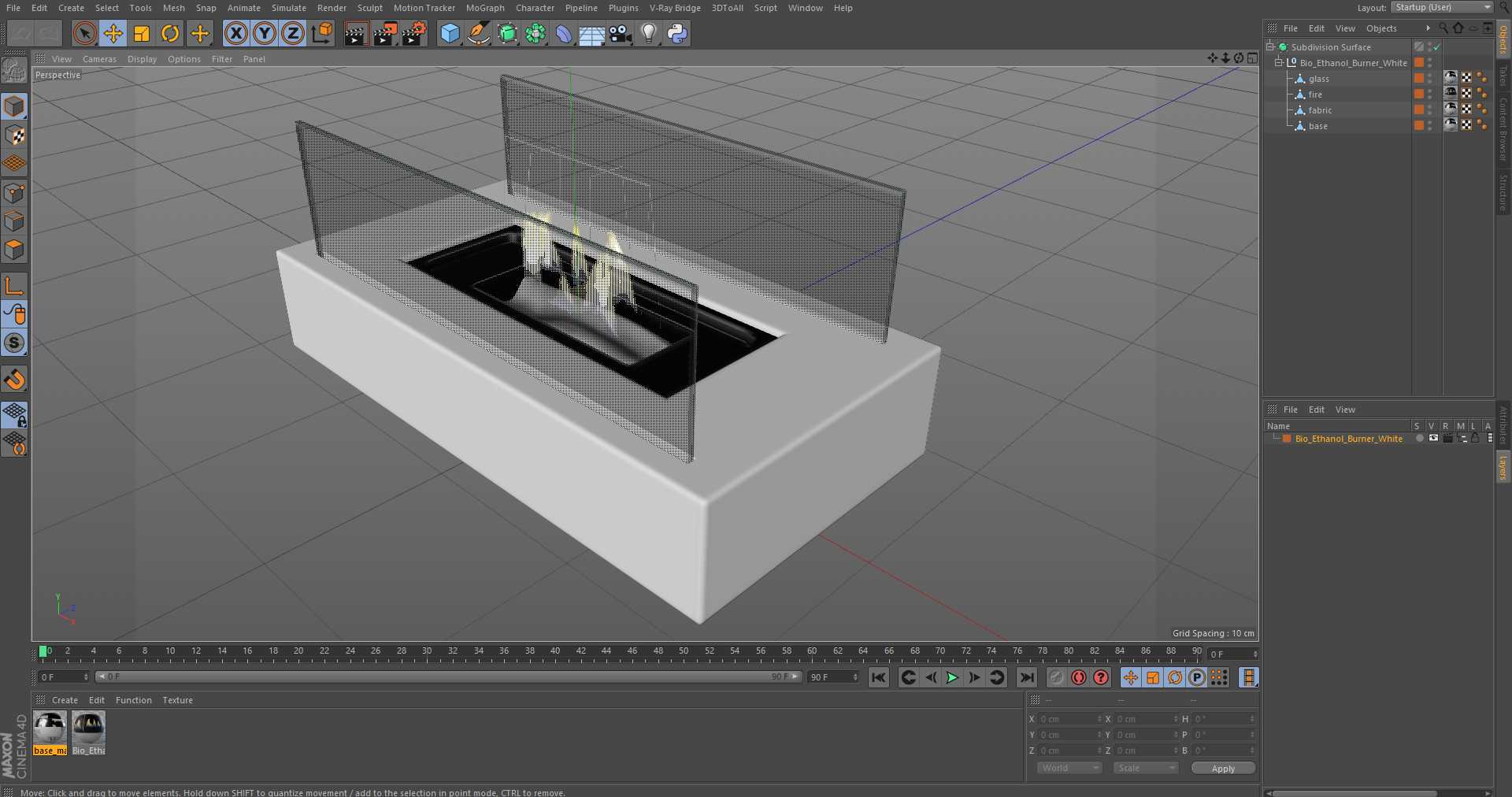Screen dimensions: 1512x797
Task: Open the World coordinate dropdown
Action: [x=1069, y=768]
